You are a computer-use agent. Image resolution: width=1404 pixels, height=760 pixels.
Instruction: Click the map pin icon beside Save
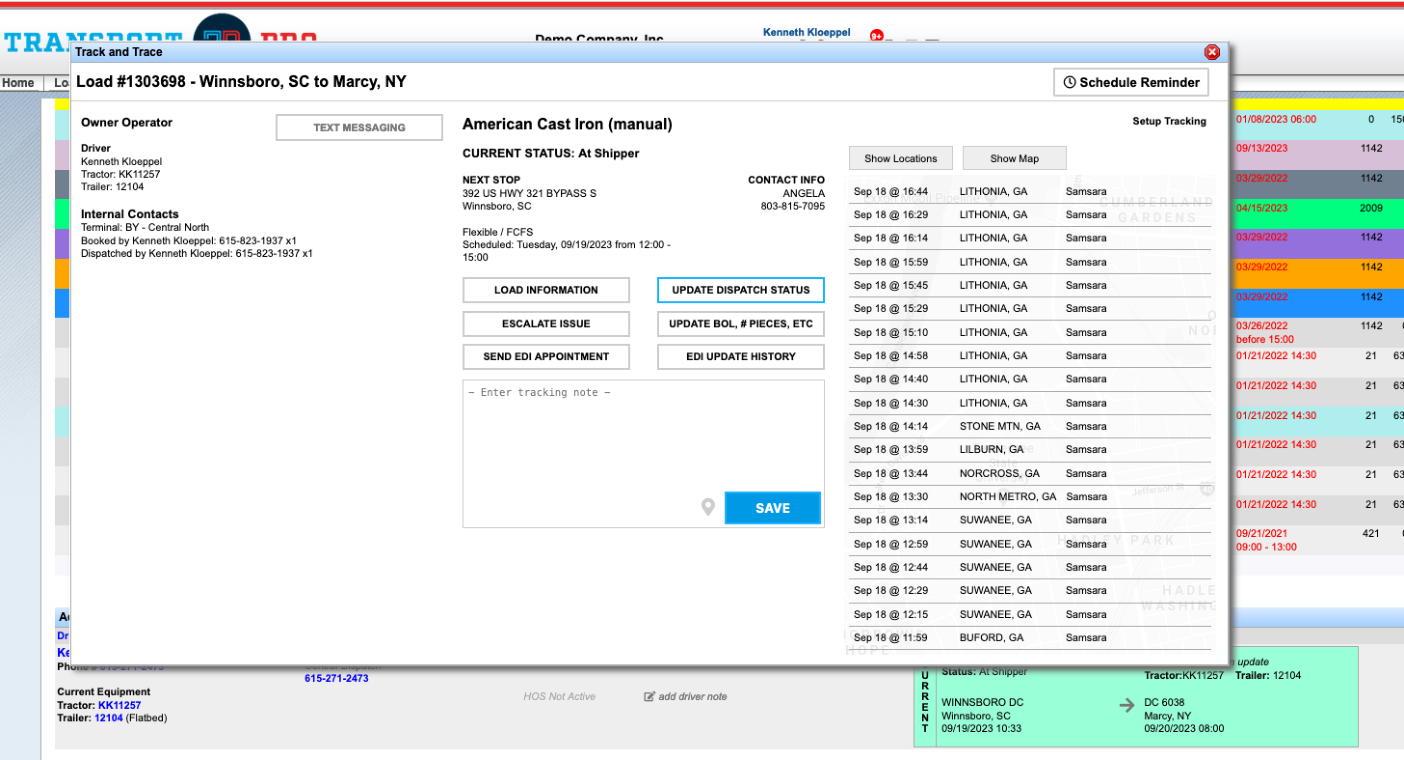[x=708, y=508]
